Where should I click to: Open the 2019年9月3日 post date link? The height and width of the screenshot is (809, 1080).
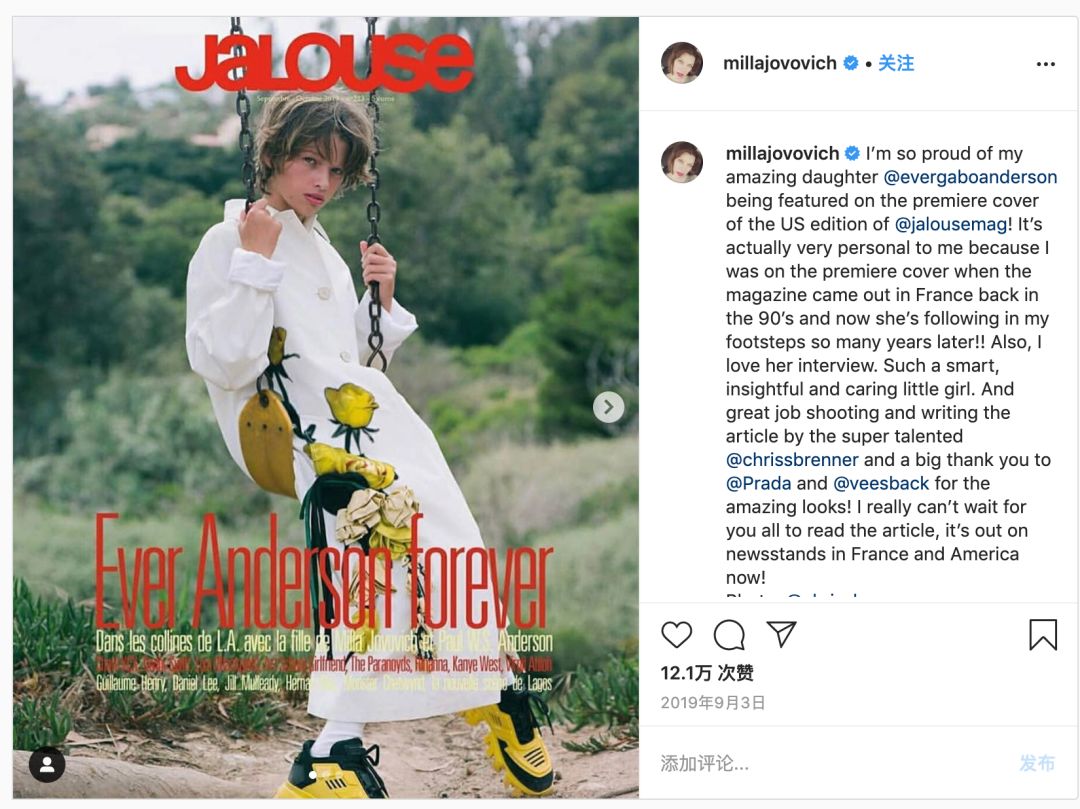(713, 702)
